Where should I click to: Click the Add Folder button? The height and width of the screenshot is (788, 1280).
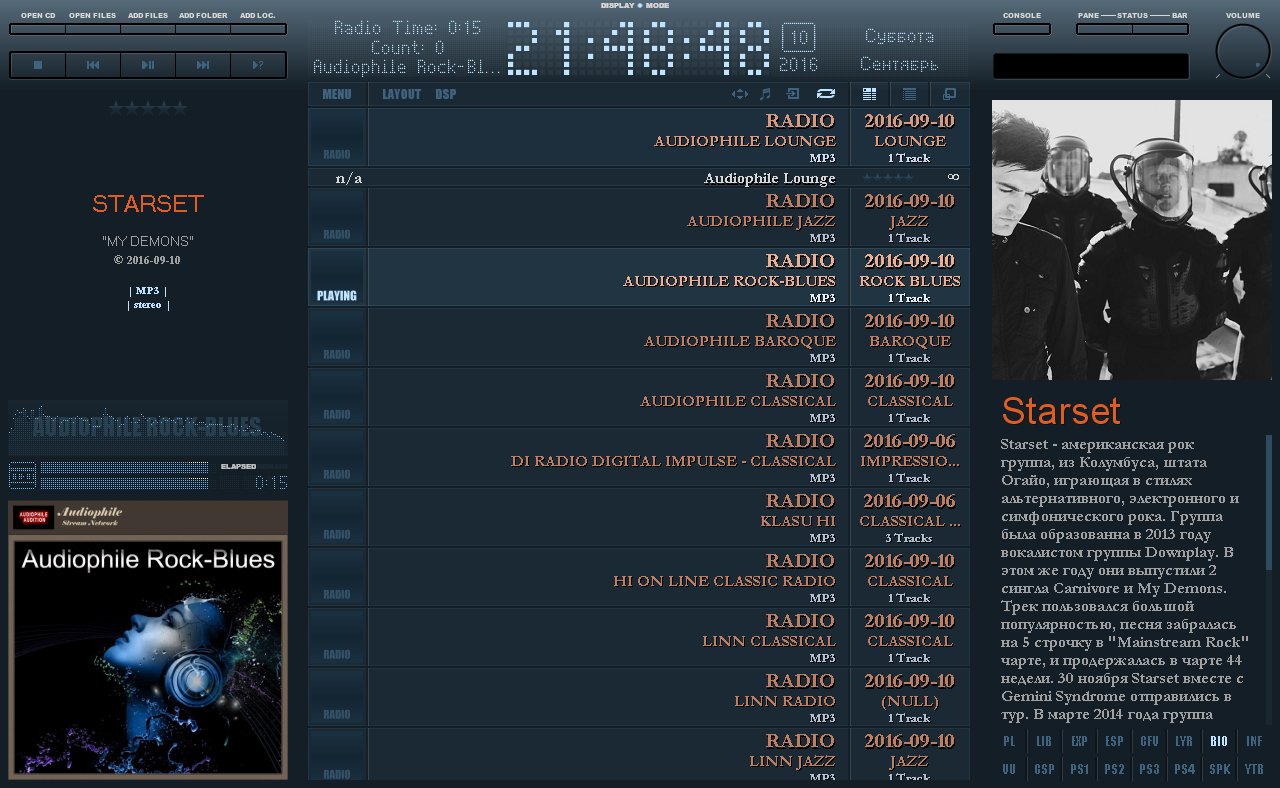[x=202, y=29]
